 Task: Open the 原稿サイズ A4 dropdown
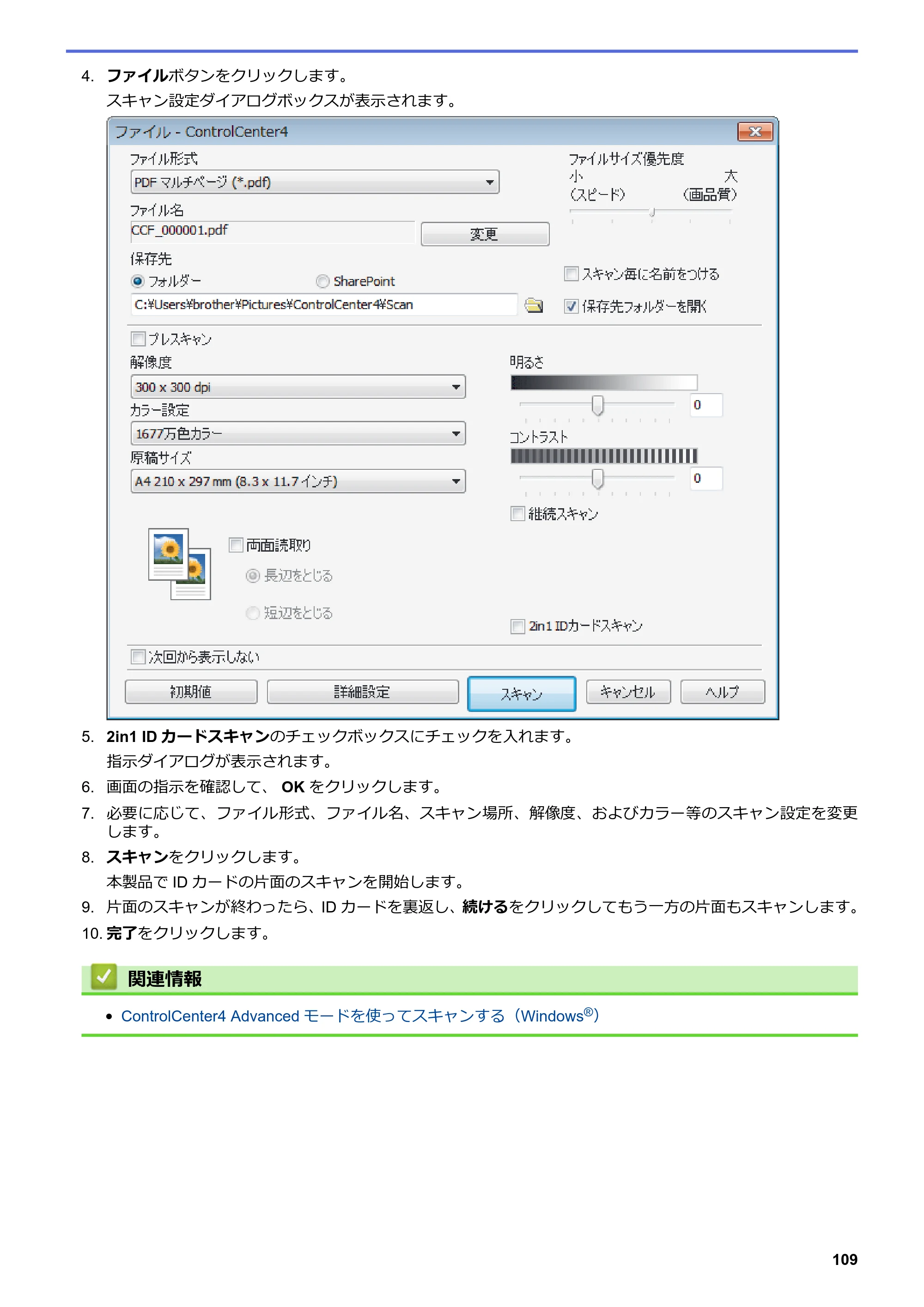(x=298, y=481)
